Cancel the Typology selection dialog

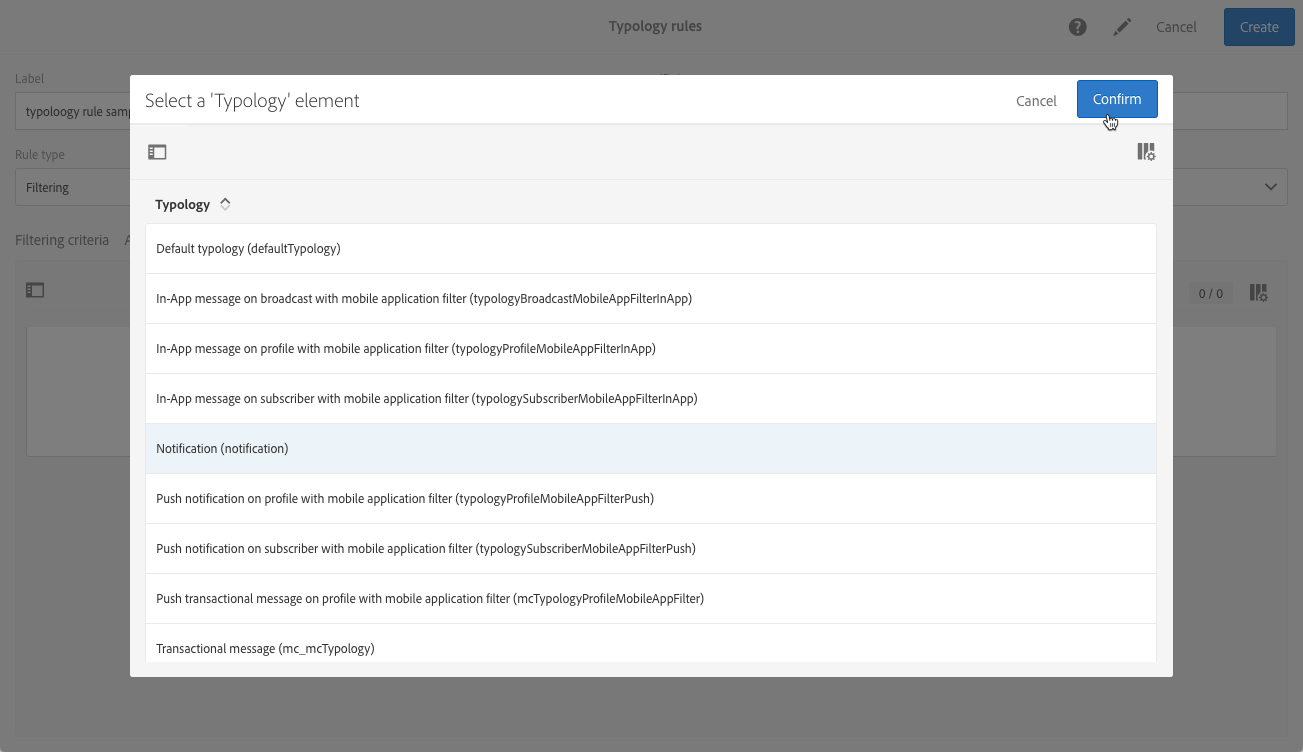[x=1036, y=100]
